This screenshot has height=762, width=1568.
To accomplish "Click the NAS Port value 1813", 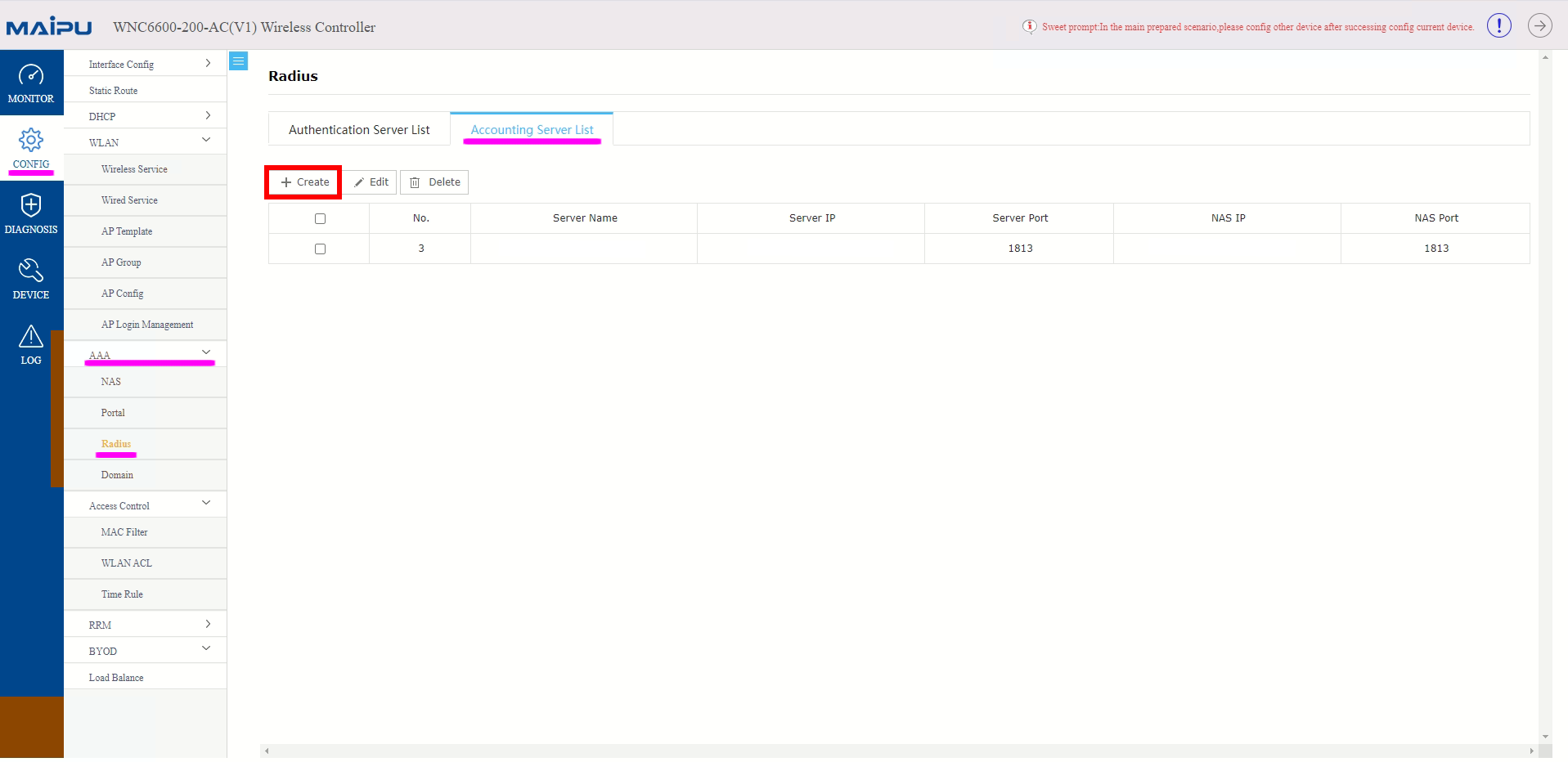I will 1436,249.
